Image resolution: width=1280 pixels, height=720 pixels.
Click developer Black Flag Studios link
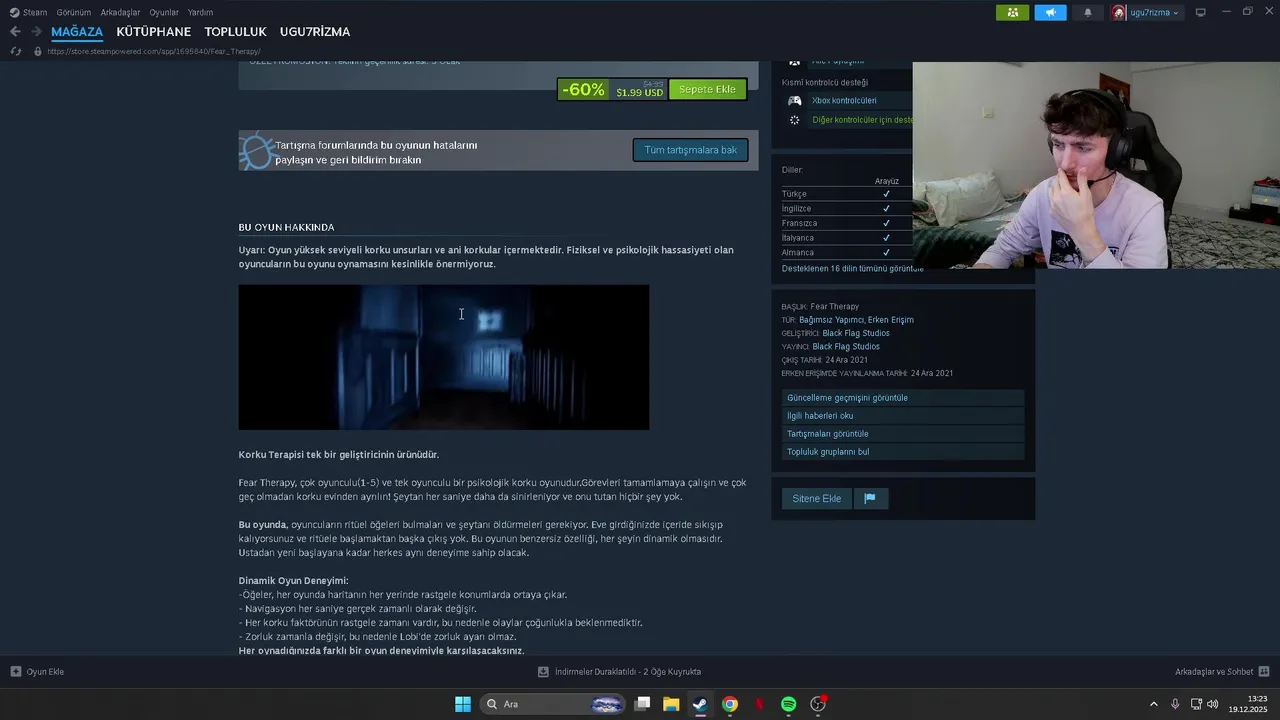(x=856, y=333)
